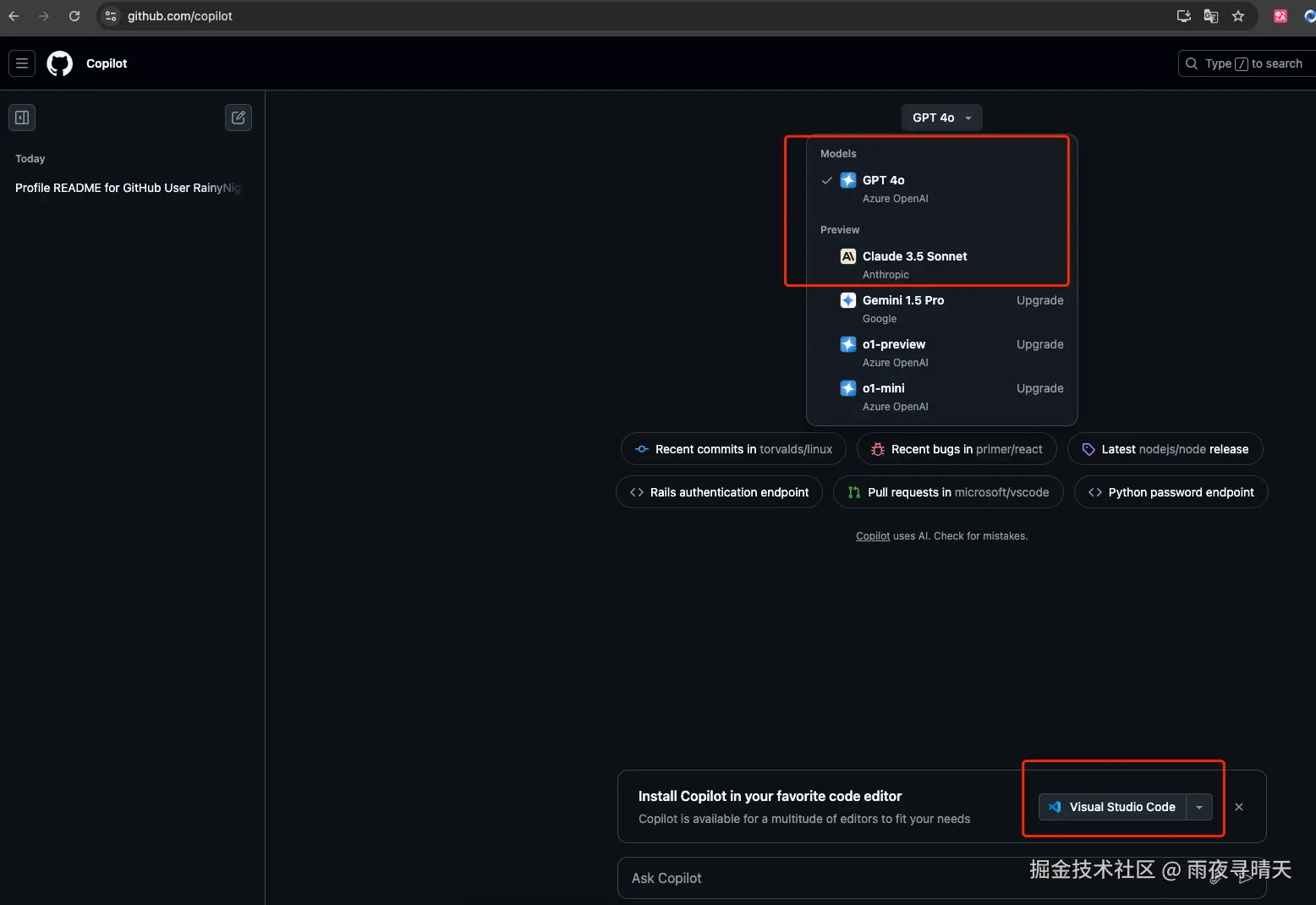The image size is (1316, 905).
Task: Start a new Copilot conversation
Action: tap(239, 118)
